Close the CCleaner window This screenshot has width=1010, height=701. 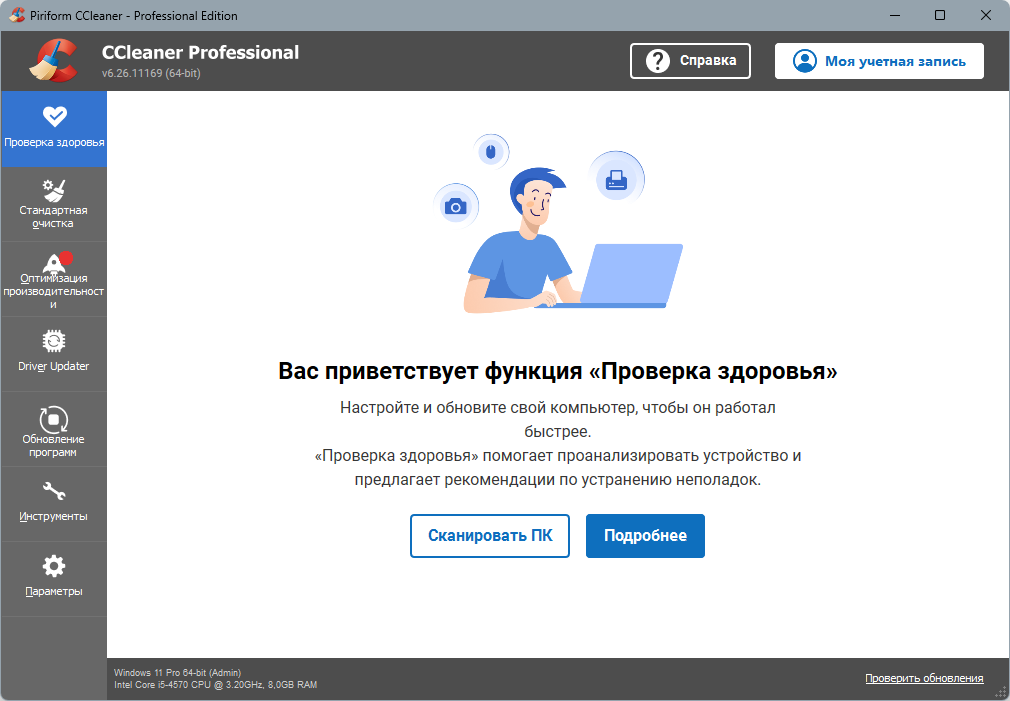coord(986,15)
